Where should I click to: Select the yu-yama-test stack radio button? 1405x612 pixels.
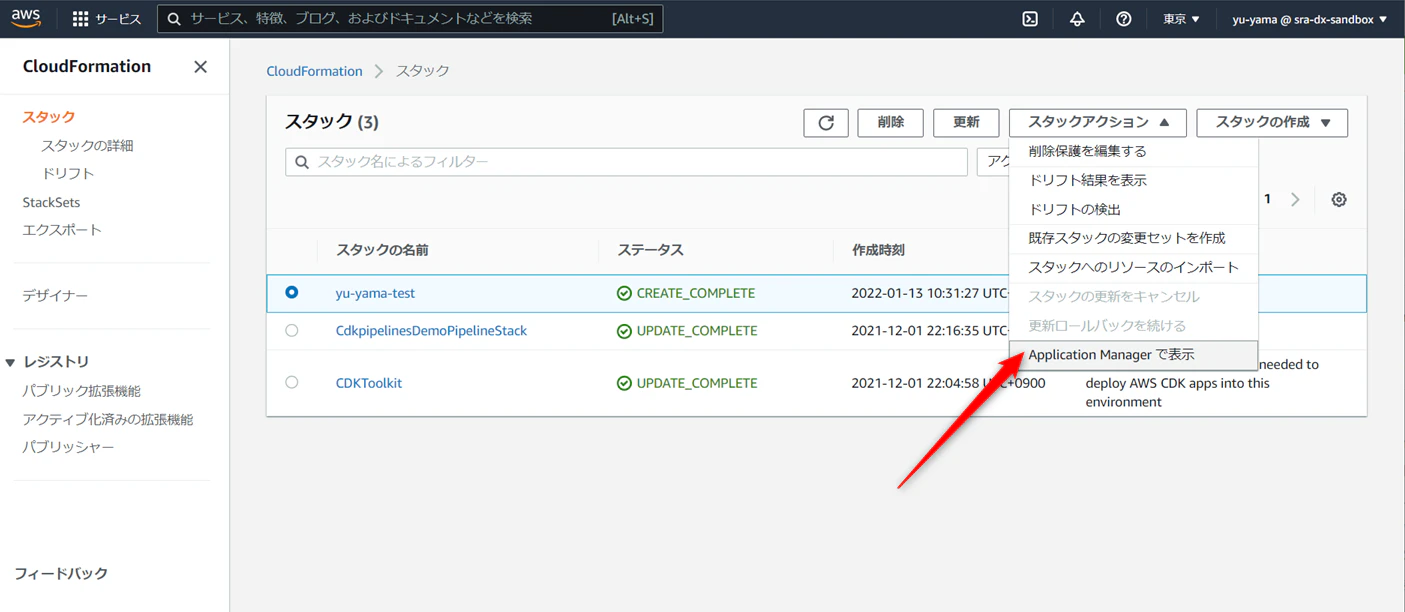coord(292,293)
